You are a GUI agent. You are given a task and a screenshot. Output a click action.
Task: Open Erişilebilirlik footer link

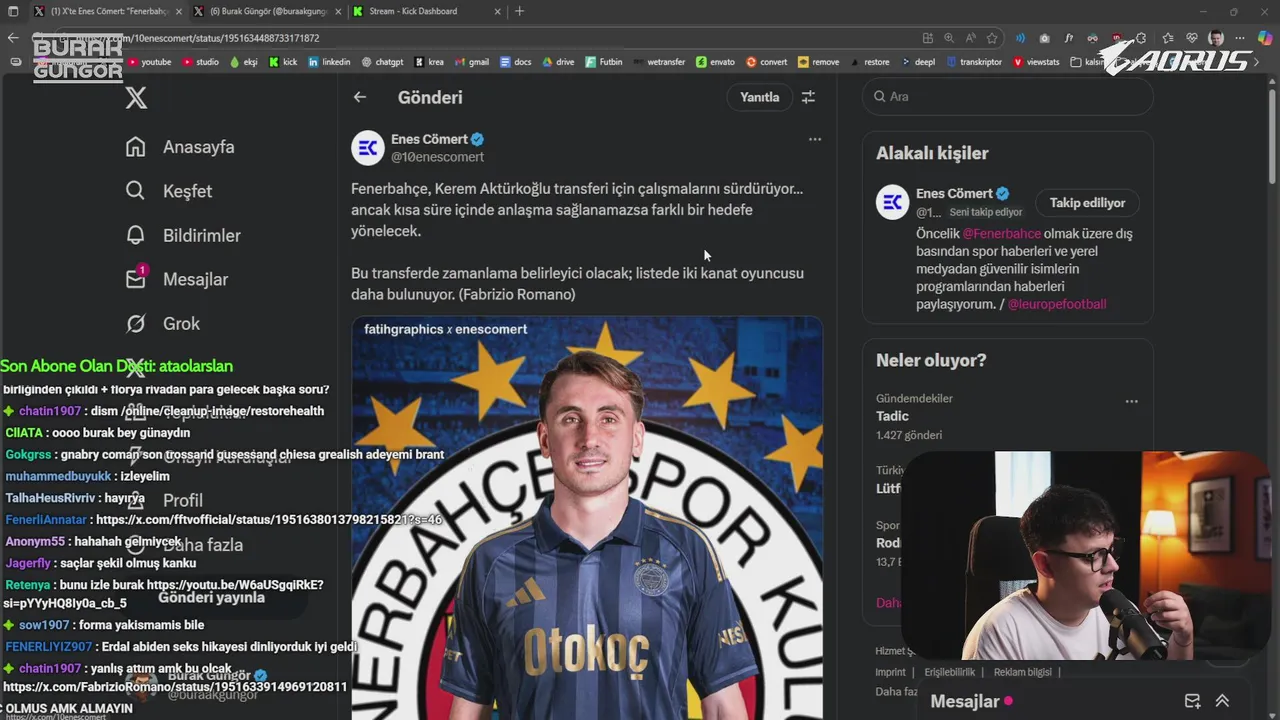coord(950,672)
